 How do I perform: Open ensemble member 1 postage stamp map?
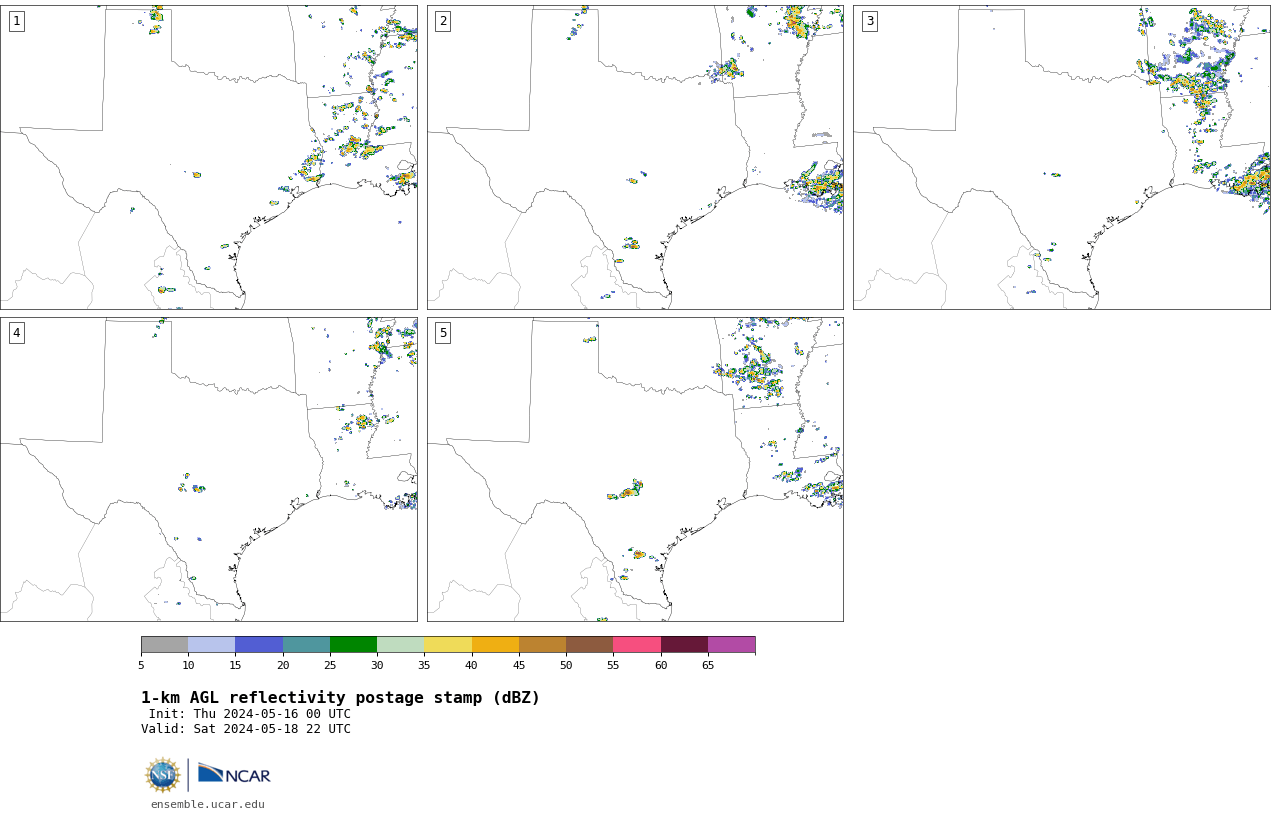[x=208, y=157]
